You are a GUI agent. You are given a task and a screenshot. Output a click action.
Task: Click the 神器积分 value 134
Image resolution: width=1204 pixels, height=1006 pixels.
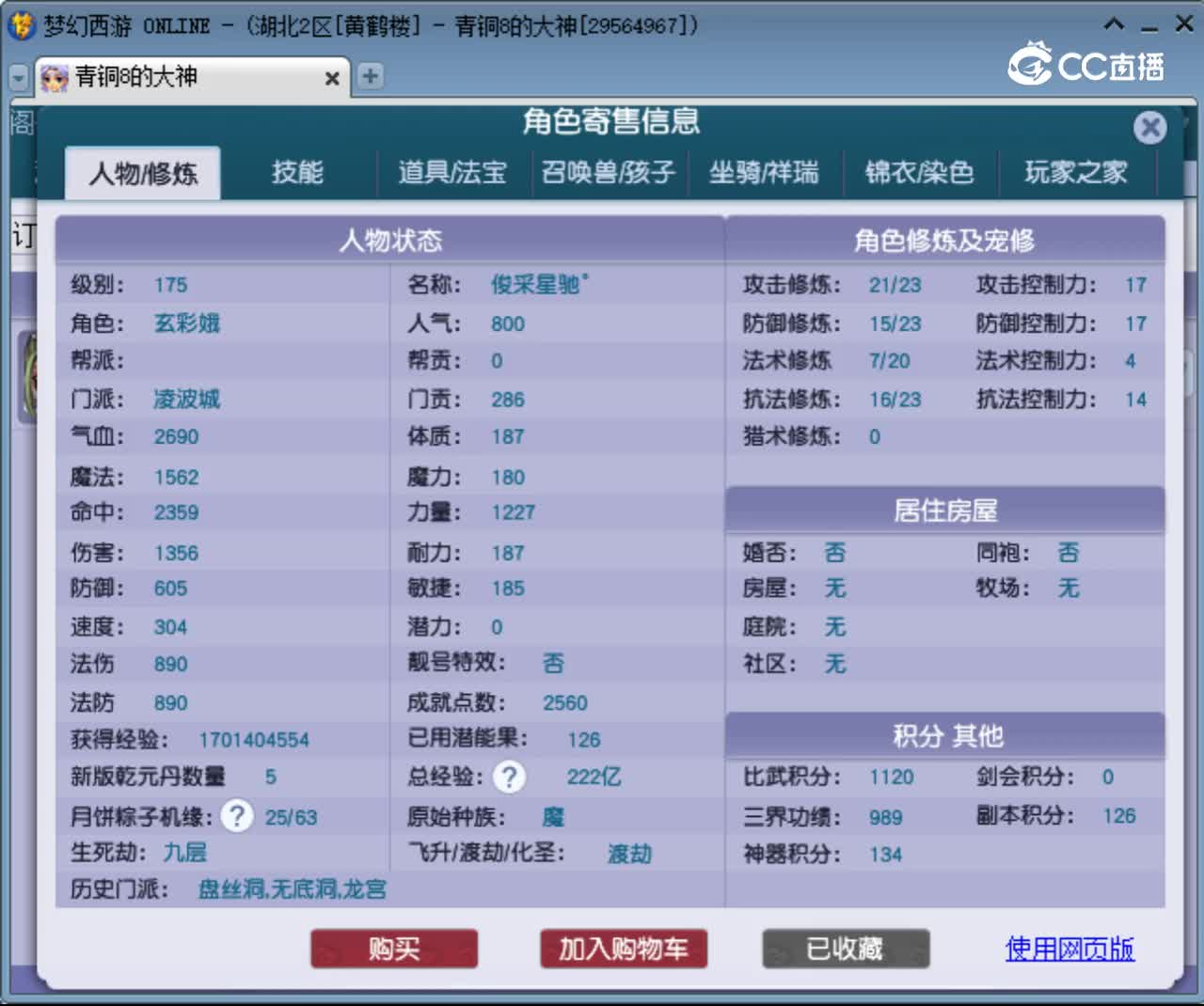885,855
